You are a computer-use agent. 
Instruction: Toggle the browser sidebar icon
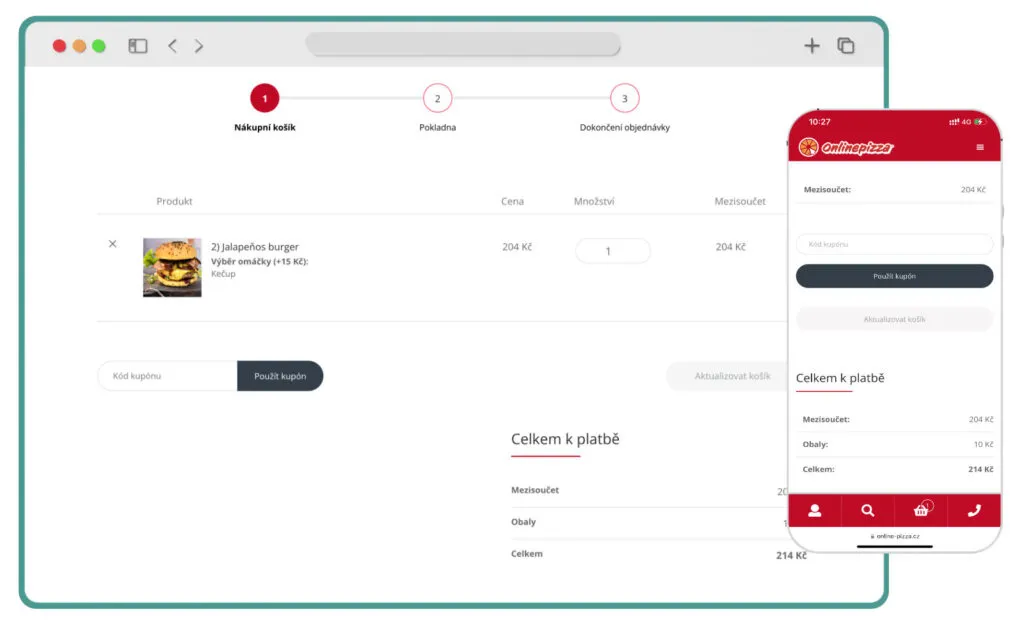click(138, 46)
